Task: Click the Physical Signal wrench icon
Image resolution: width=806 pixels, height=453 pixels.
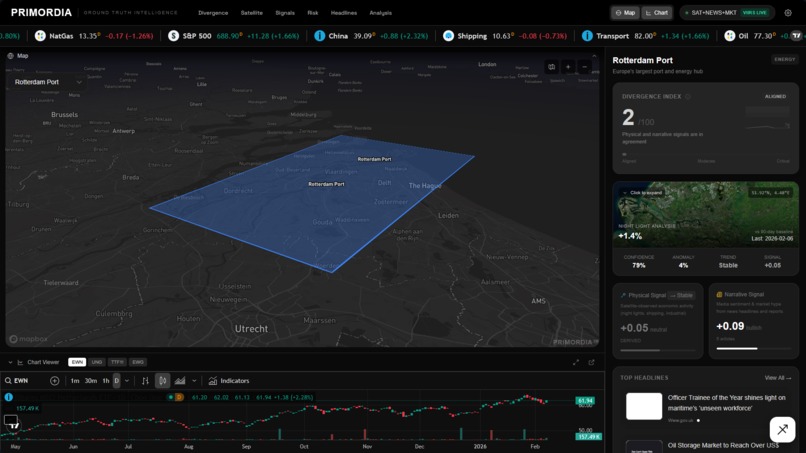Action: (x=623, y=296)
